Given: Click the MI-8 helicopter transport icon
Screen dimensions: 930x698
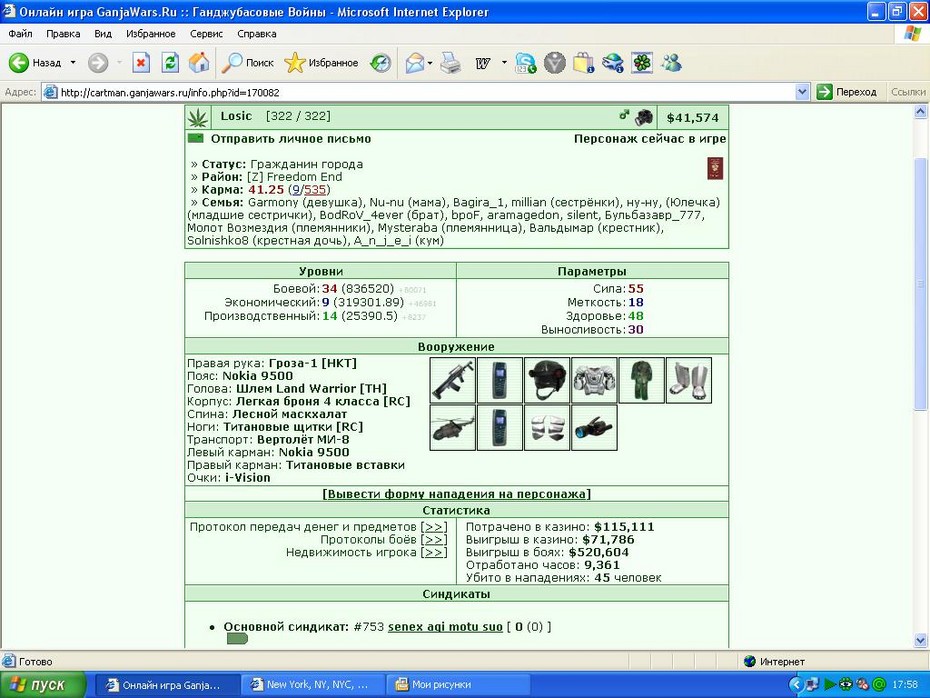Looking at the screenshot, I should pos(453,428).
